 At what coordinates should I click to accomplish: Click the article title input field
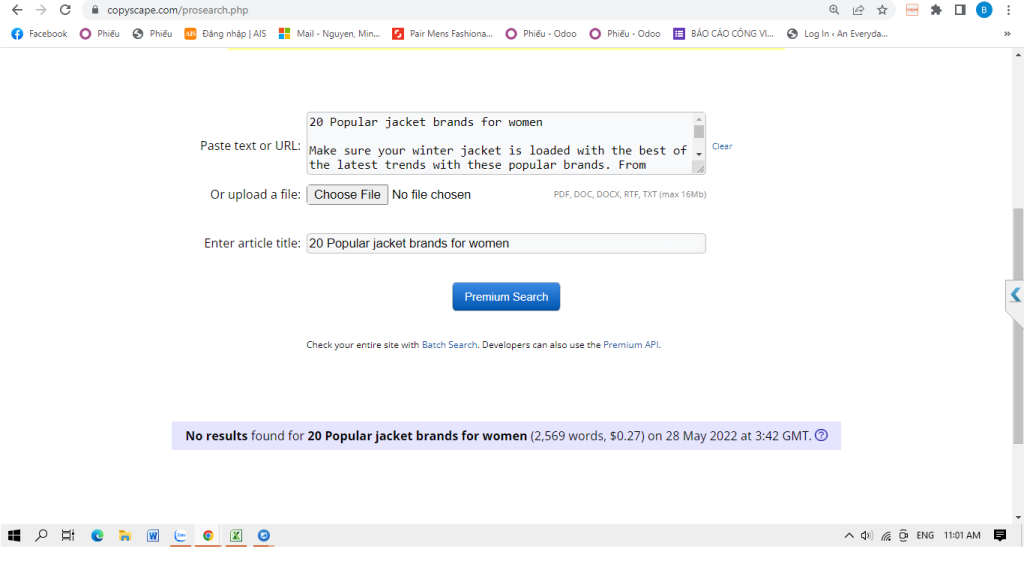(x=505, y=243)
